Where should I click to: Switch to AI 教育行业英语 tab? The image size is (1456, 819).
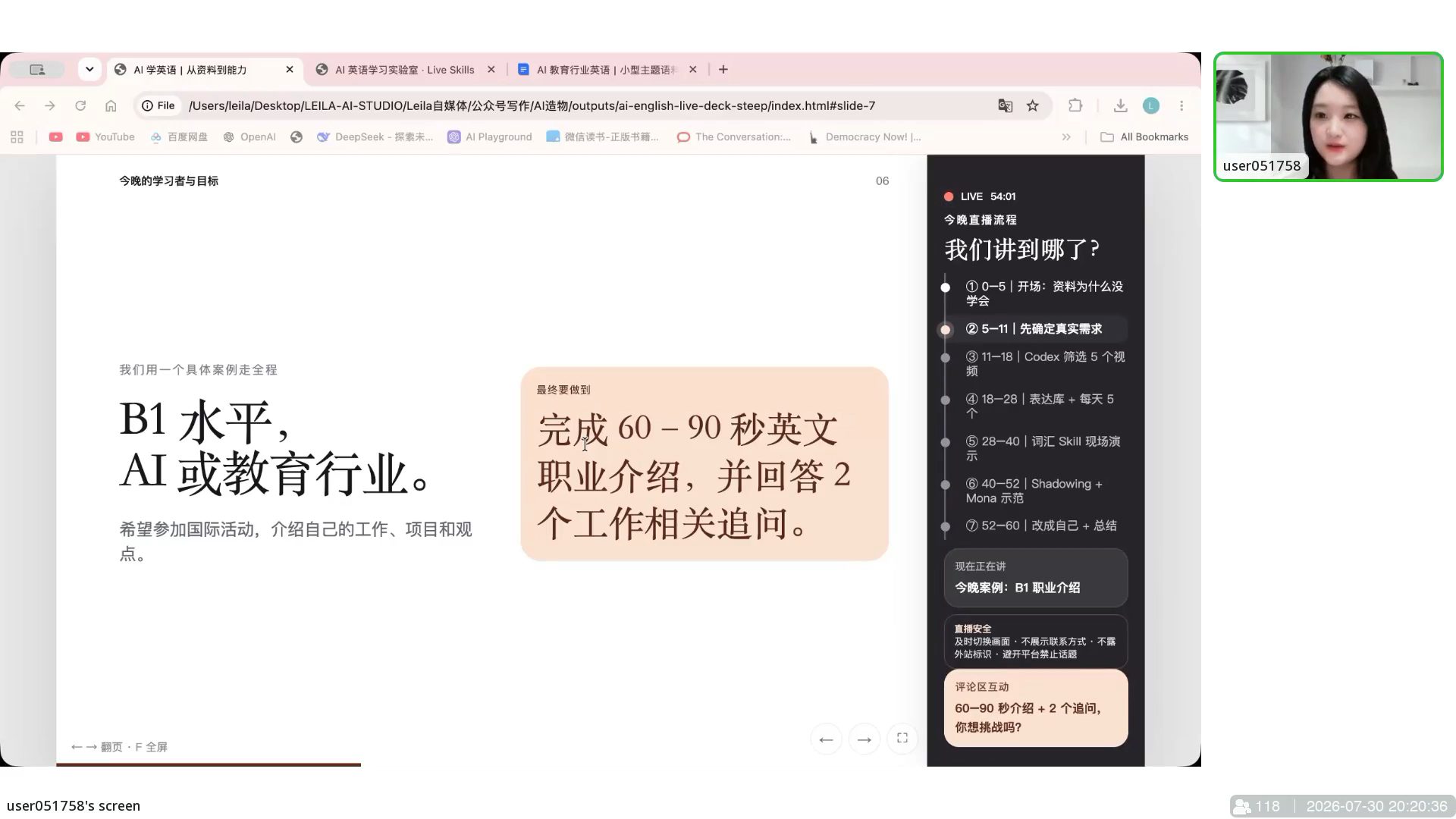click(607, 70)
